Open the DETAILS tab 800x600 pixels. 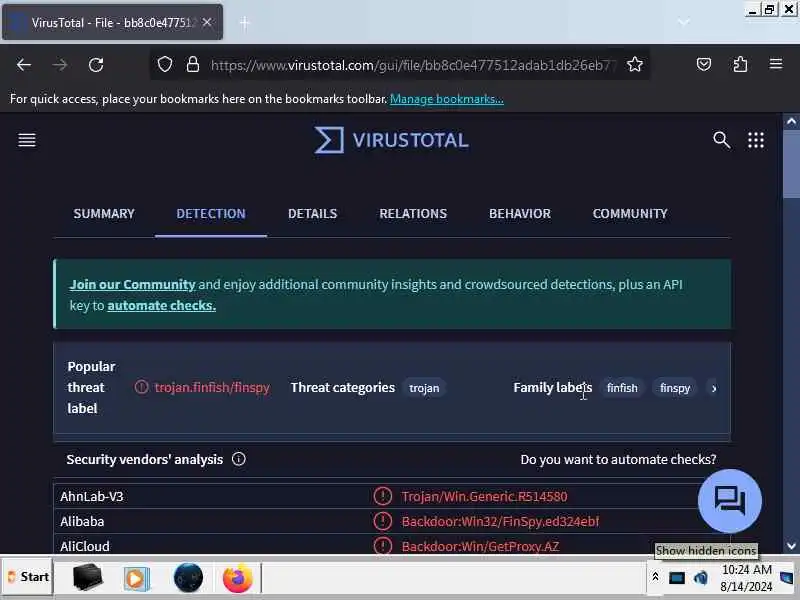[312, 214]
